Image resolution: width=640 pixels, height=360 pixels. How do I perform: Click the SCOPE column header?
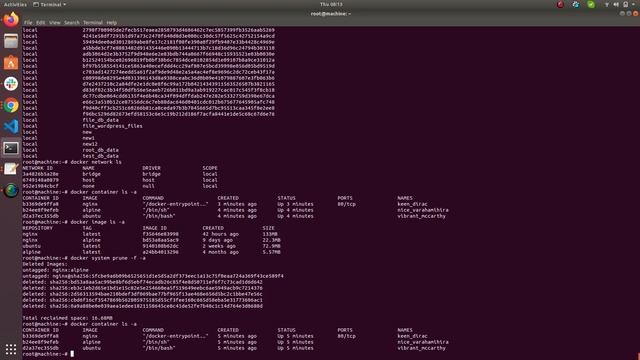point(210,168)
